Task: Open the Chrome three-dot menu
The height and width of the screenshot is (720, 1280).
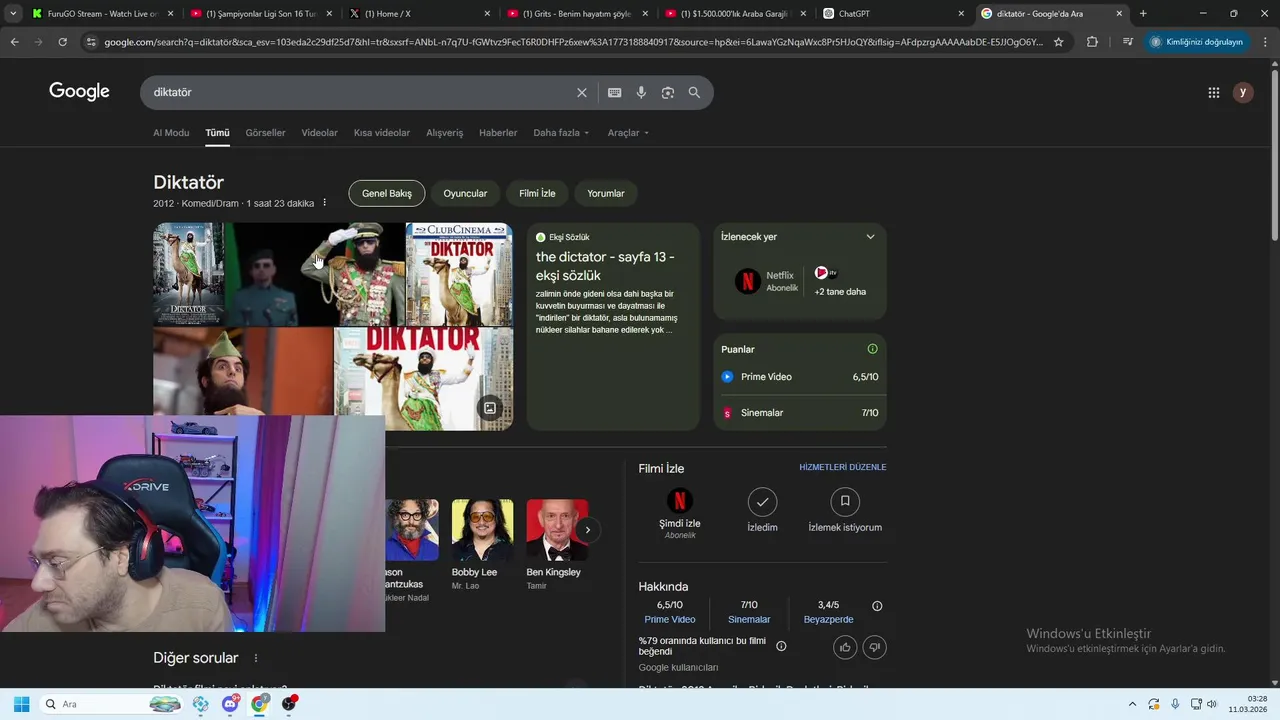Action: pos(1264,42)
